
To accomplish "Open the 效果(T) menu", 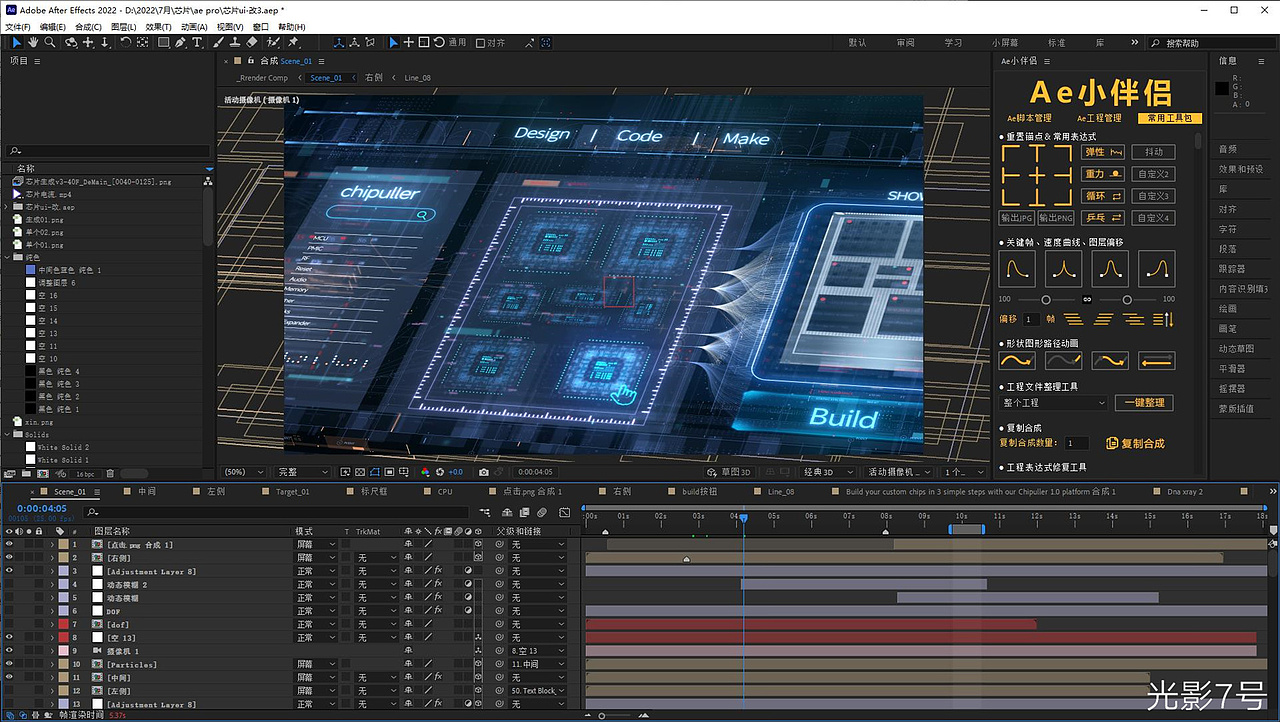I will pyautogui.click(x=158, y=27).
